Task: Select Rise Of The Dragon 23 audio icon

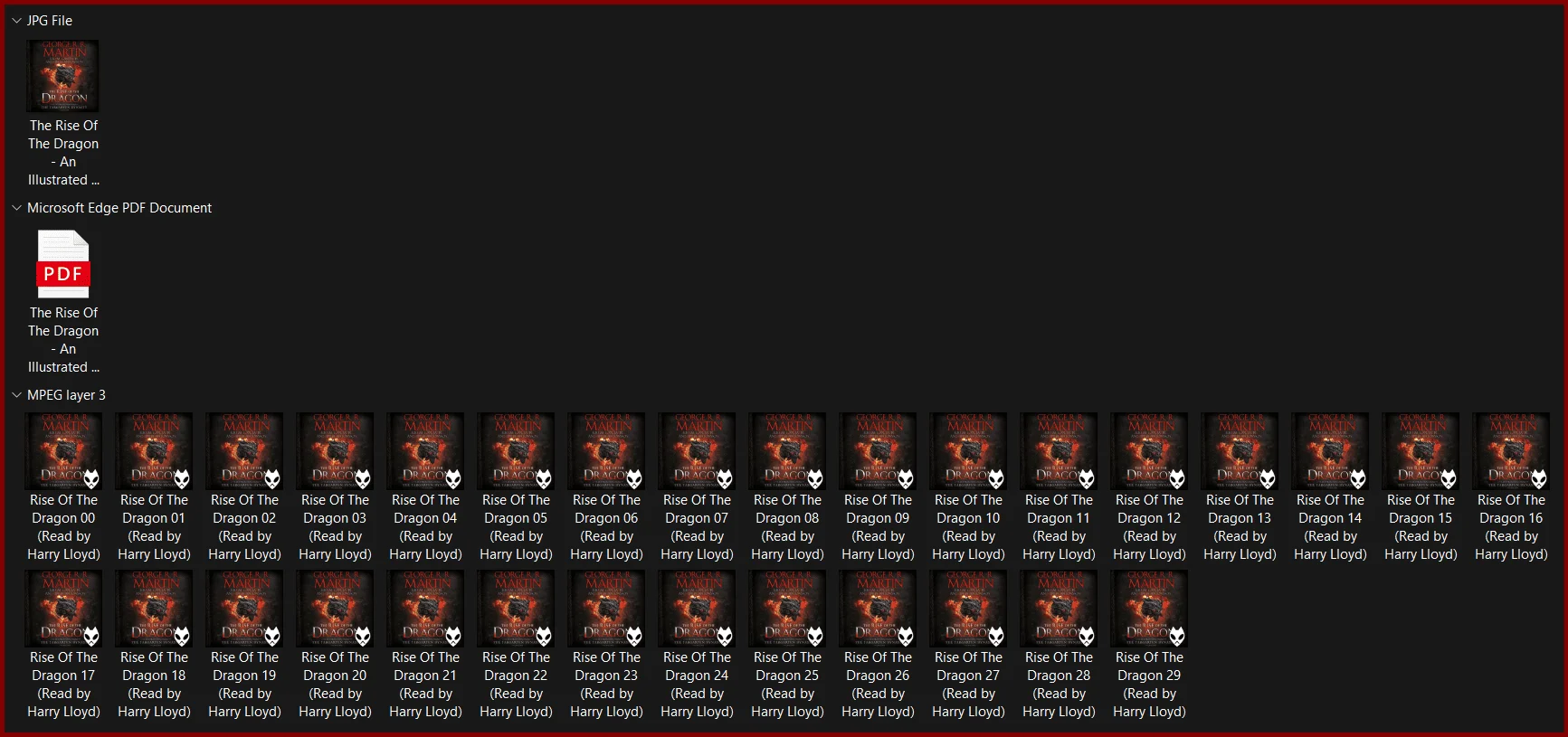Action: click(x=606, y=609)
